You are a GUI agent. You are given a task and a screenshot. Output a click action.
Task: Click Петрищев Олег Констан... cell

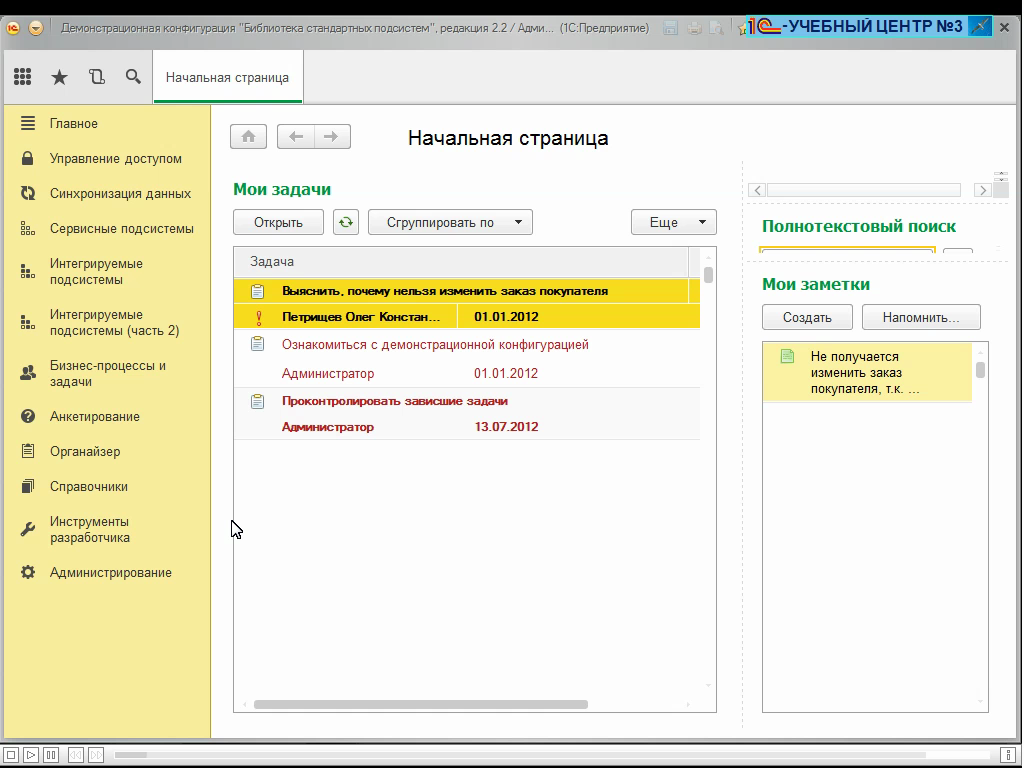[x=361, y=317]
